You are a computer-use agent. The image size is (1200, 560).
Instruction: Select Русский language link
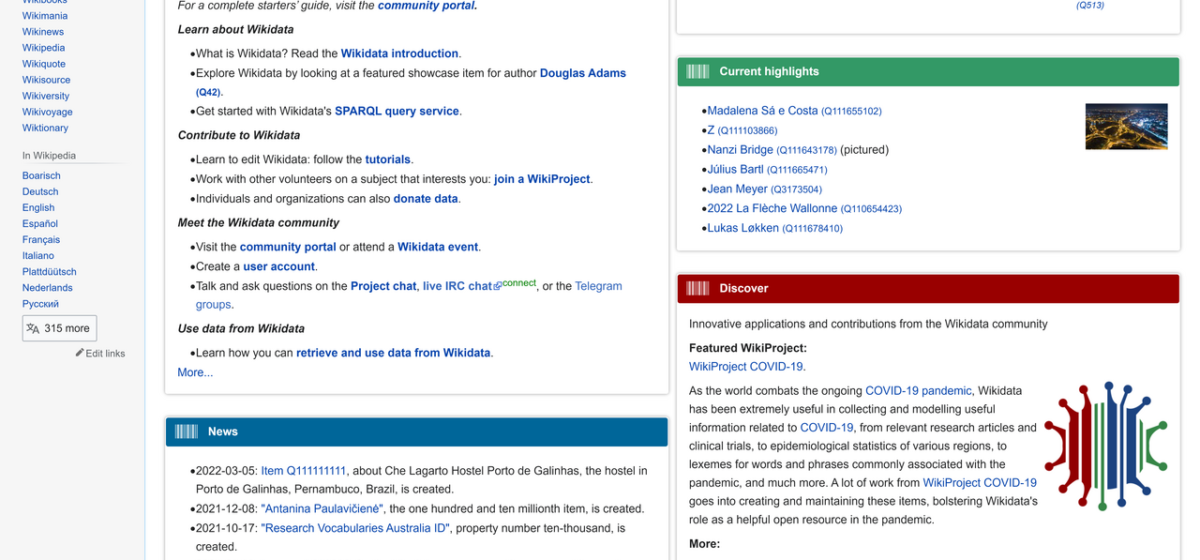pos(40,304)
